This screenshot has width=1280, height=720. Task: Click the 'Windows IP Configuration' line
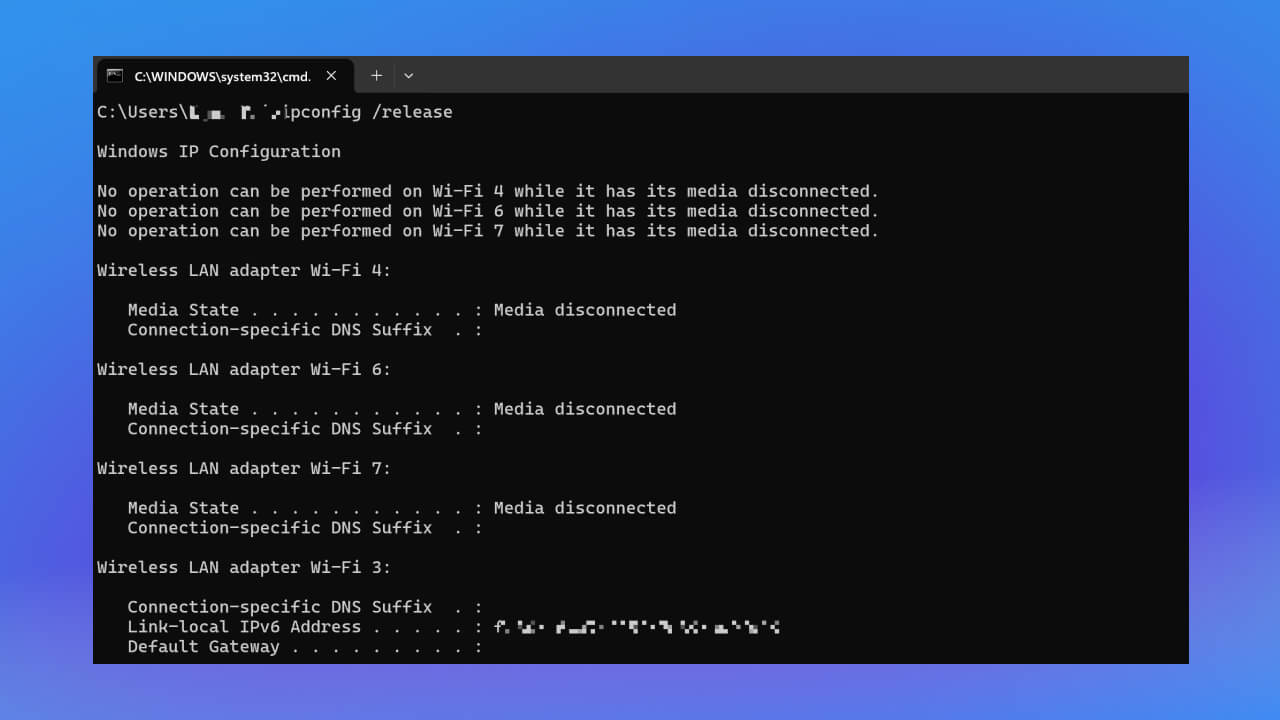tap(219, 152)
